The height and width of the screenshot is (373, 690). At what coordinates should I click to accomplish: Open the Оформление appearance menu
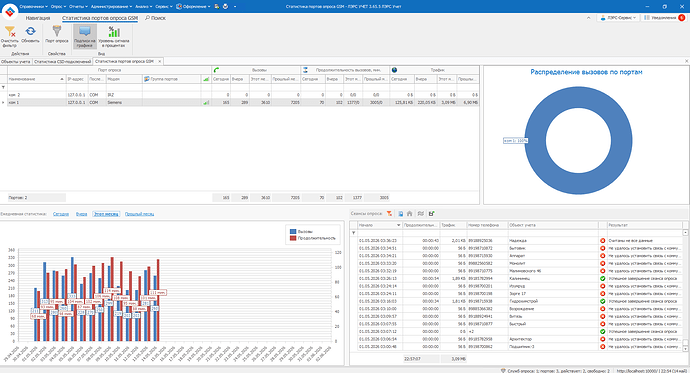193,7
